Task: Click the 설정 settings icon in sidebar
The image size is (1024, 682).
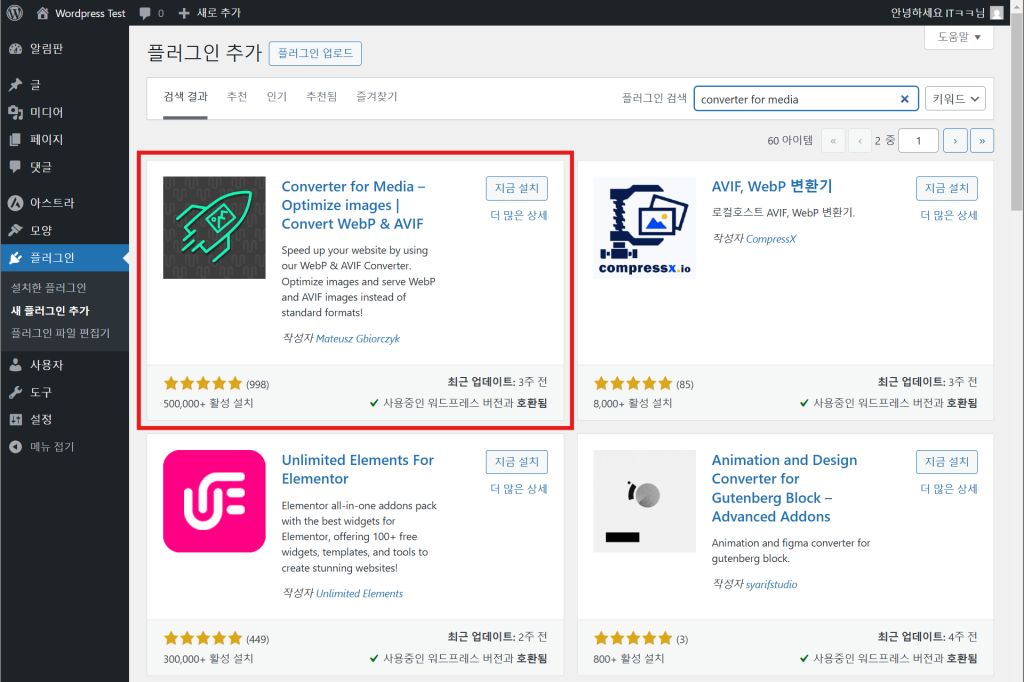Action: pyautogui.click(x=16, y=420)
